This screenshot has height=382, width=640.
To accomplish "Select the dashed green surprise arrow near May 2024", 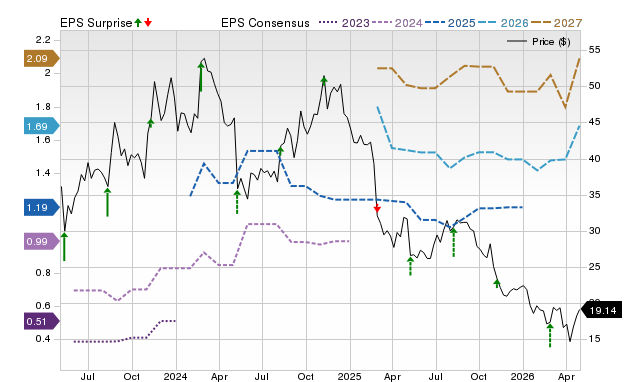I will pos(237,202).
